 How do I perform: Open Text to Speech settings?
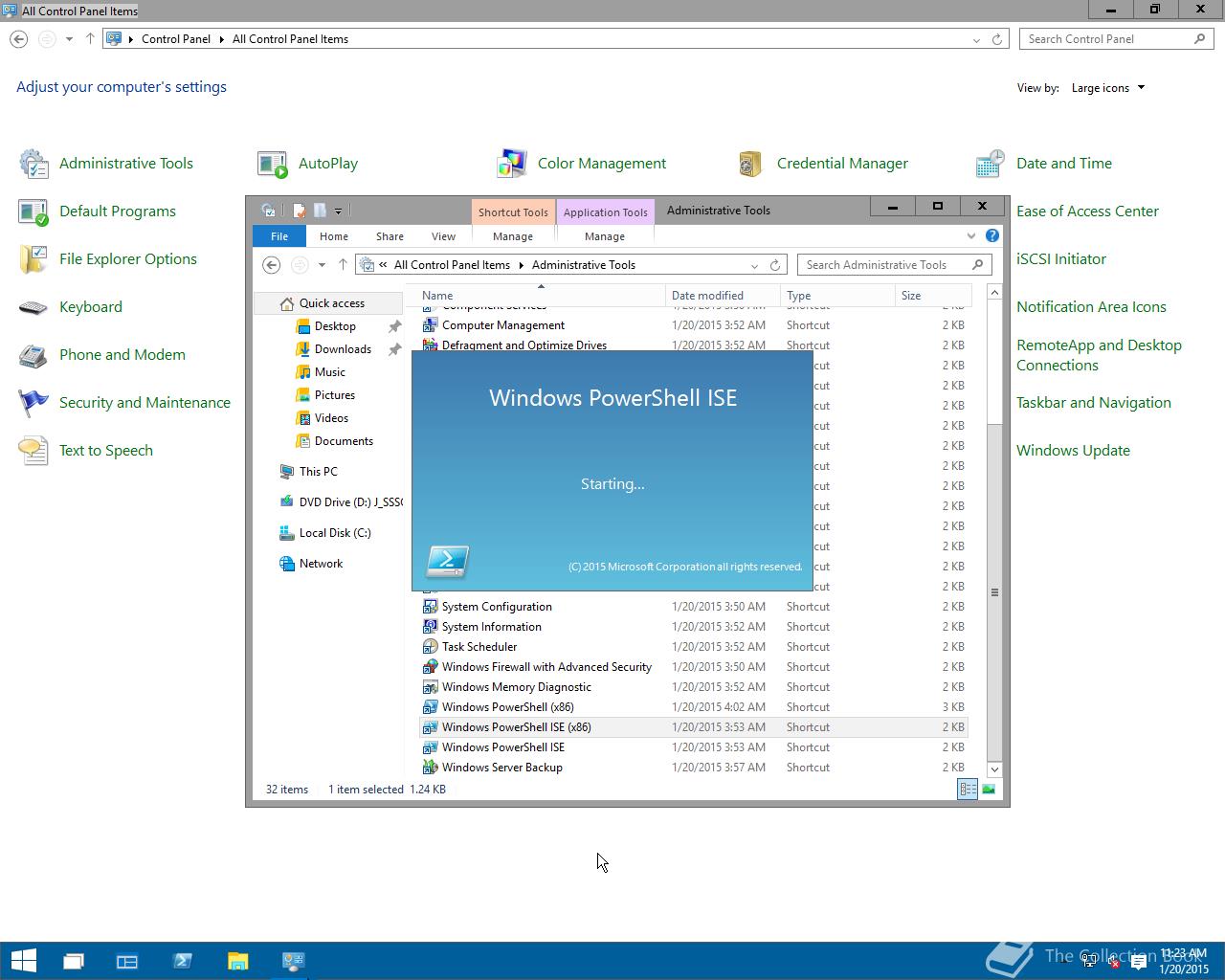point(85,451)
